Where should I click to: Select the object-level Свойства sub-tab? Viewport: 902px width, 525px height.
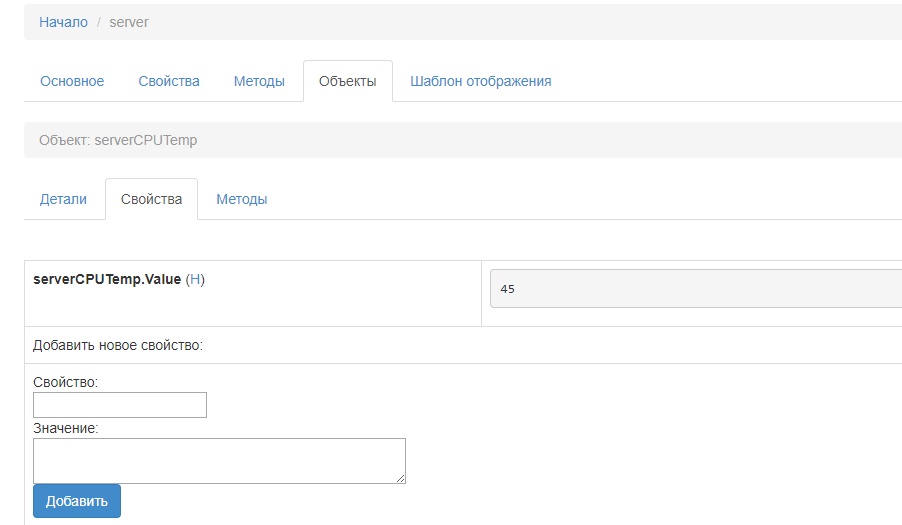coord(151,199)
